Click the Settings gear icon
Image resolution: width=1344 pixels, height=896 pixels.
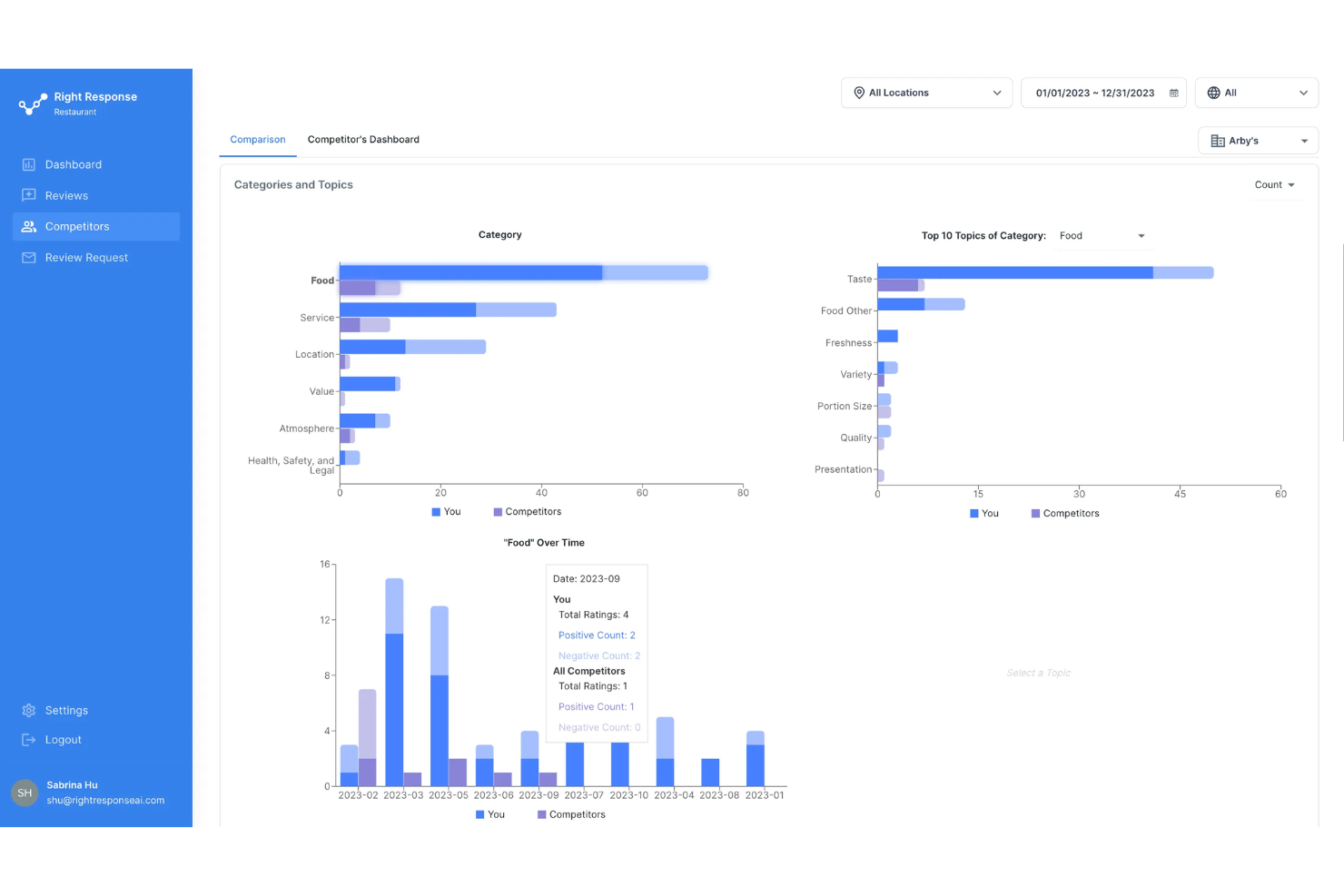pos(28,710)
